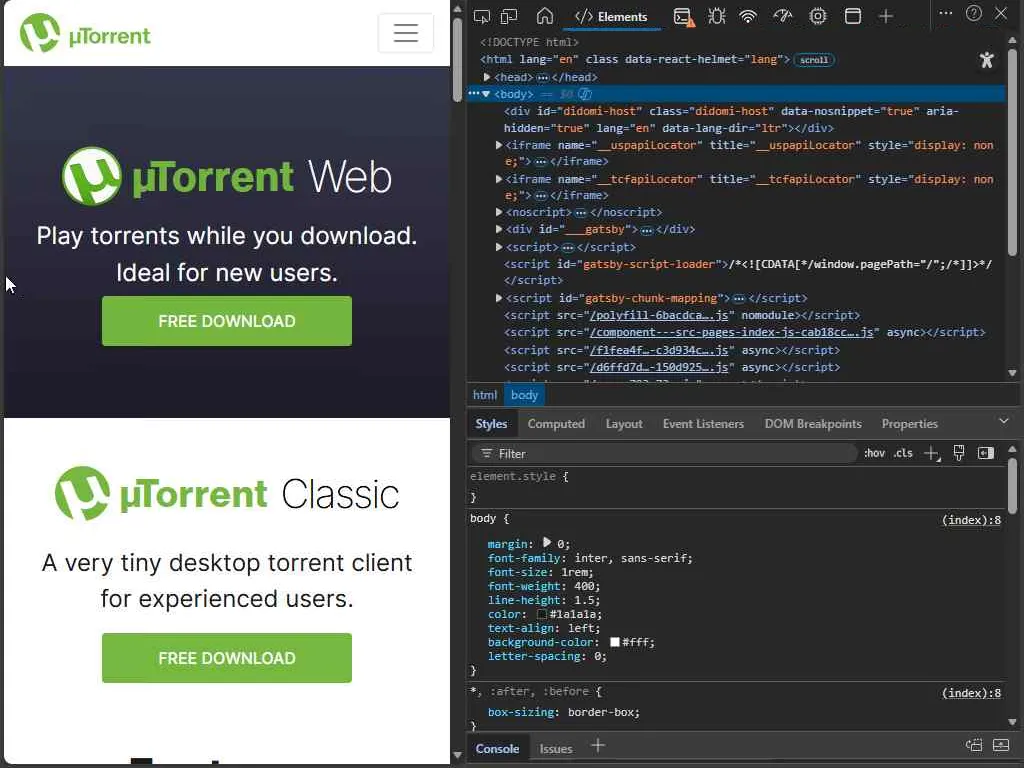Click the scroll badge on html element
This screenshot has height=768, width=1024.
(814, 60)
